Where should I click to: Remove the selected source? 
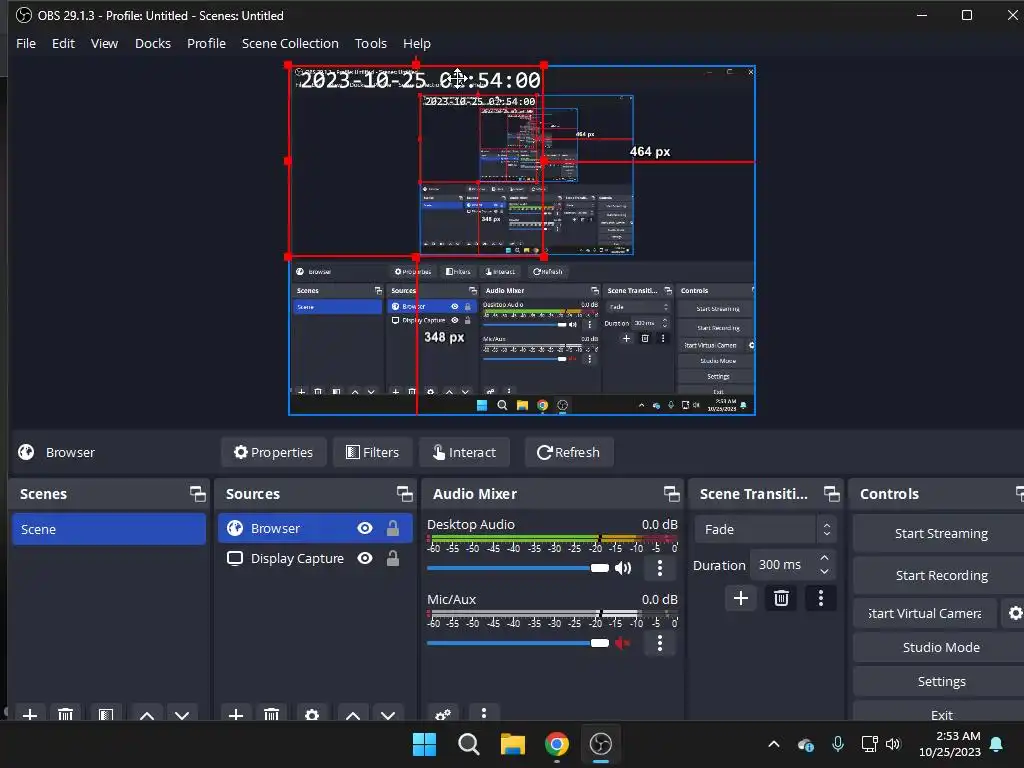272,714
